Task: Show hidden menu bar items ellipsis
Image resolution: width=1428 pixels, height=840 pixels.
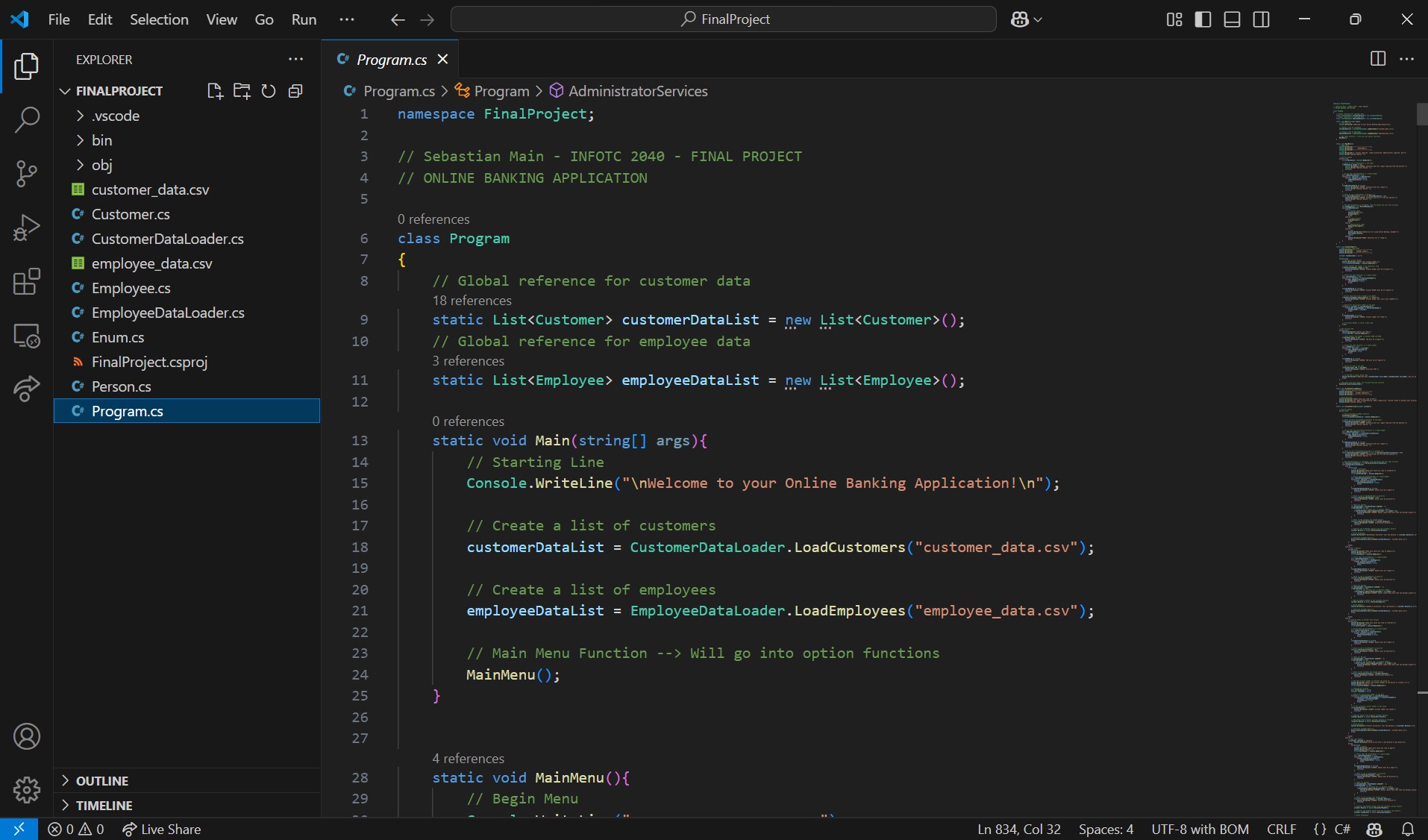Action: (x=347, y=19)
